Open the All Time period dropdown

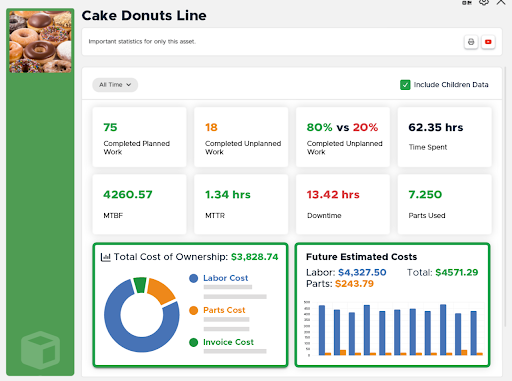tap(115, 85)
